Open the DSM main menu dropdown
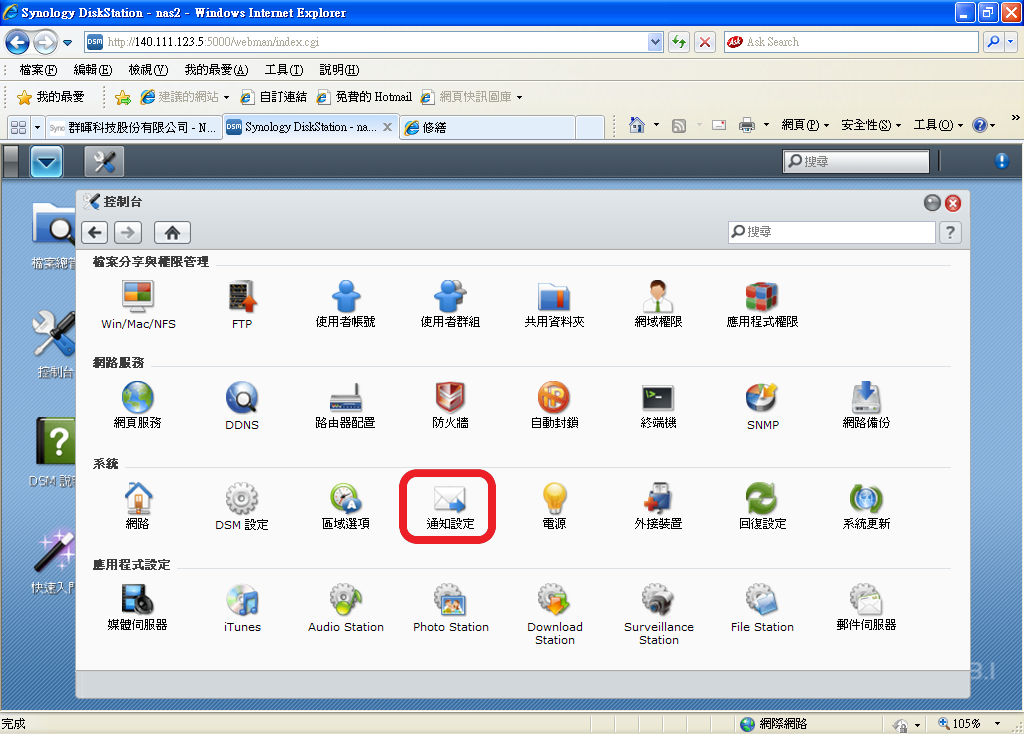Viewport: 1024px width, 734px height. click(46, 161)
